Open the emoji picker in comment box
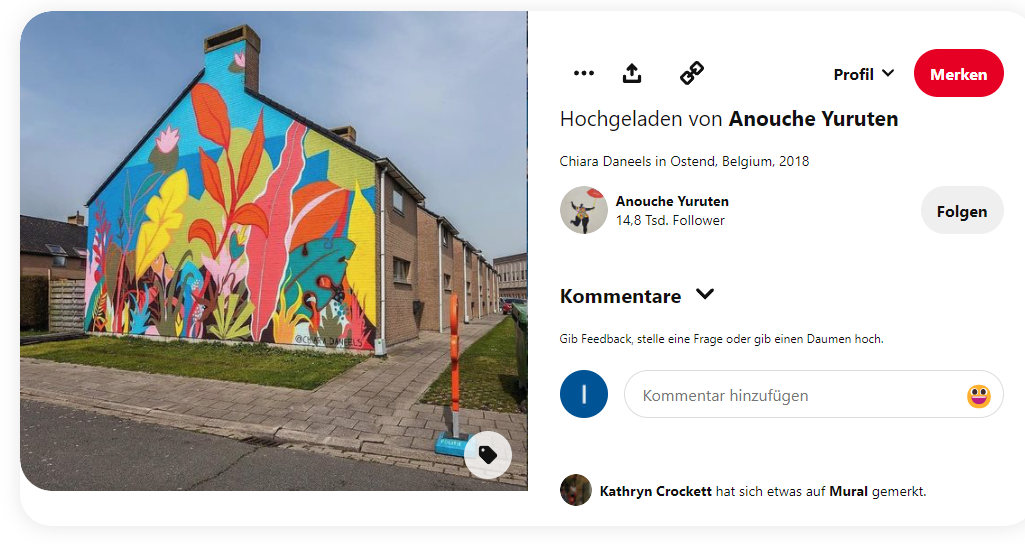 pyautogui.click(x=979, y=396)
